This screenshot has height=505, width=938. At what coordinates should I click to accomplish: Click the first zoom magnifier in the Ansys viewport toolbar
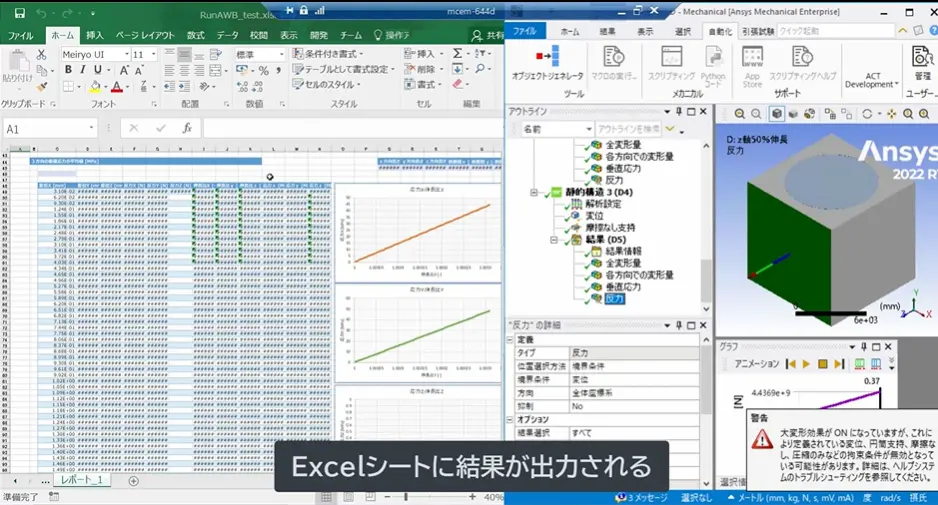coord(740,114)
